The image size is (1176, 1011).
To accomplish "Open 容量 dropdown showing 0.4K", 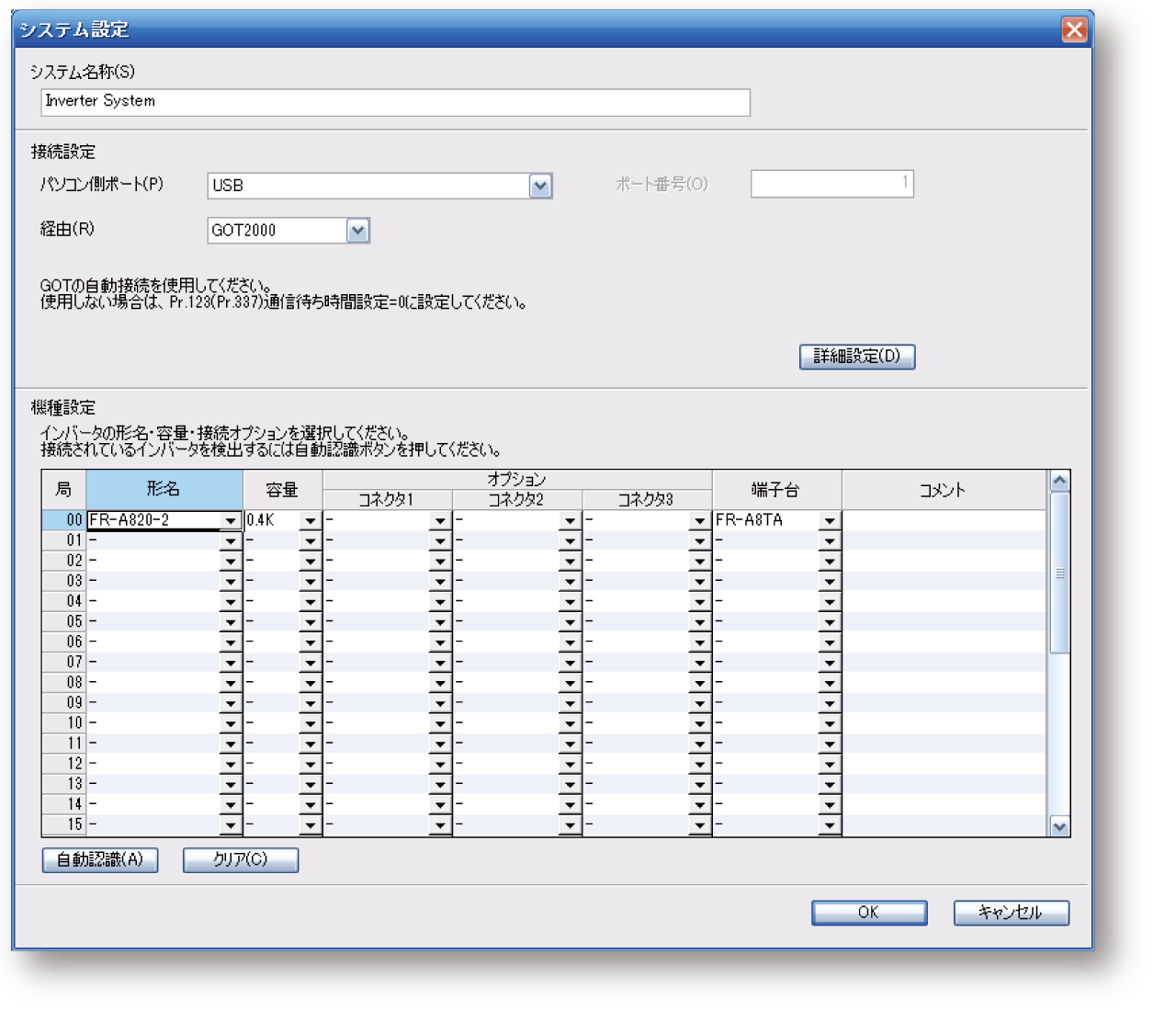I will click(310, 521).
